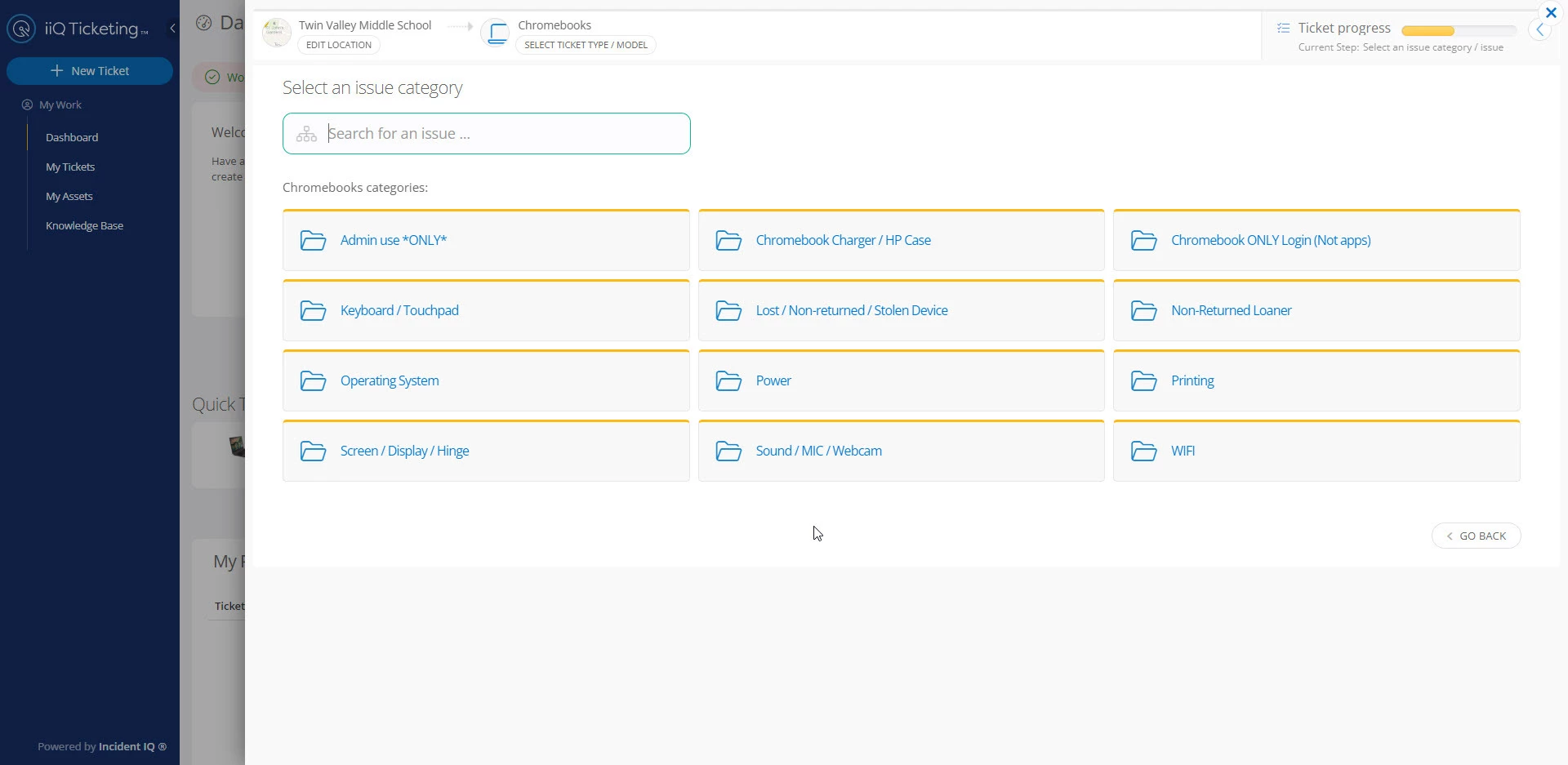Click the folder icon for Keyboard / Touchpad

tap(313, 311)
